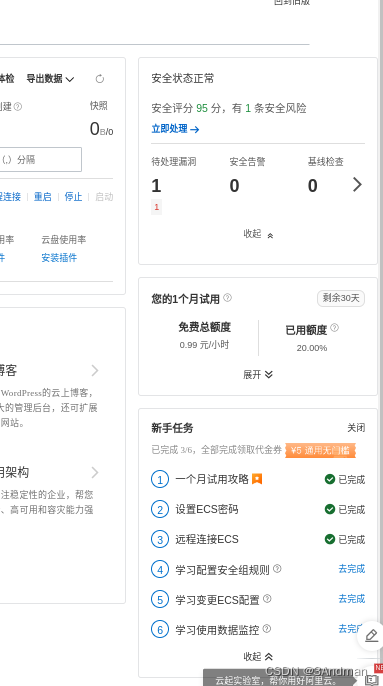
Task: Click the 免费总额度 label
Action: pos(204,327)
